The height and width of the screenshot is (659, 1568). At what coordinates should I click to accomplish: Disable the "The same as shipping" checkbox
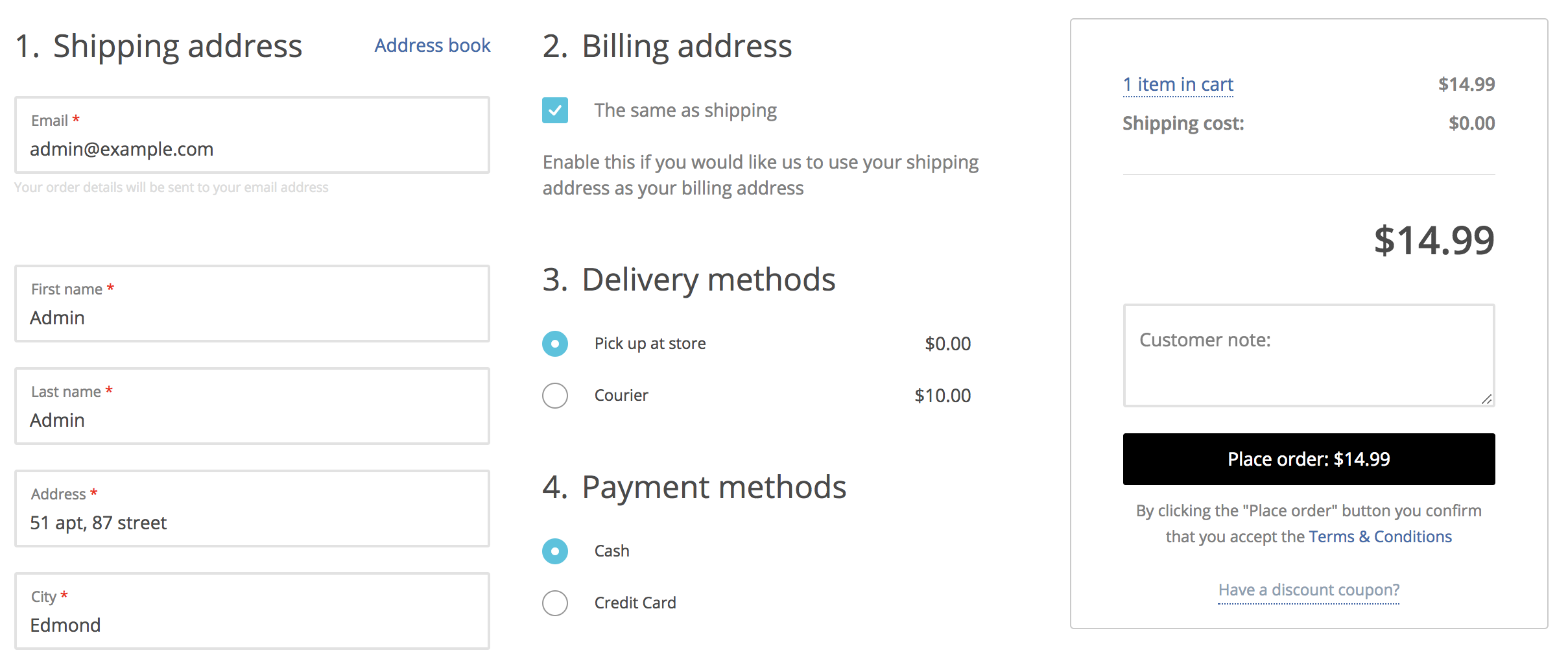tap(554, 111)
